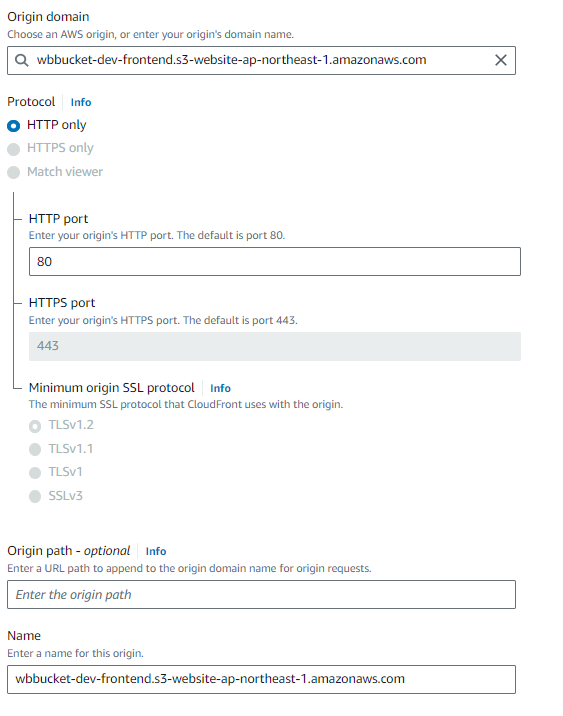Open the Protocol Info link
The width and height of the screenshot is (563, 716).
[x=81, y=102]
